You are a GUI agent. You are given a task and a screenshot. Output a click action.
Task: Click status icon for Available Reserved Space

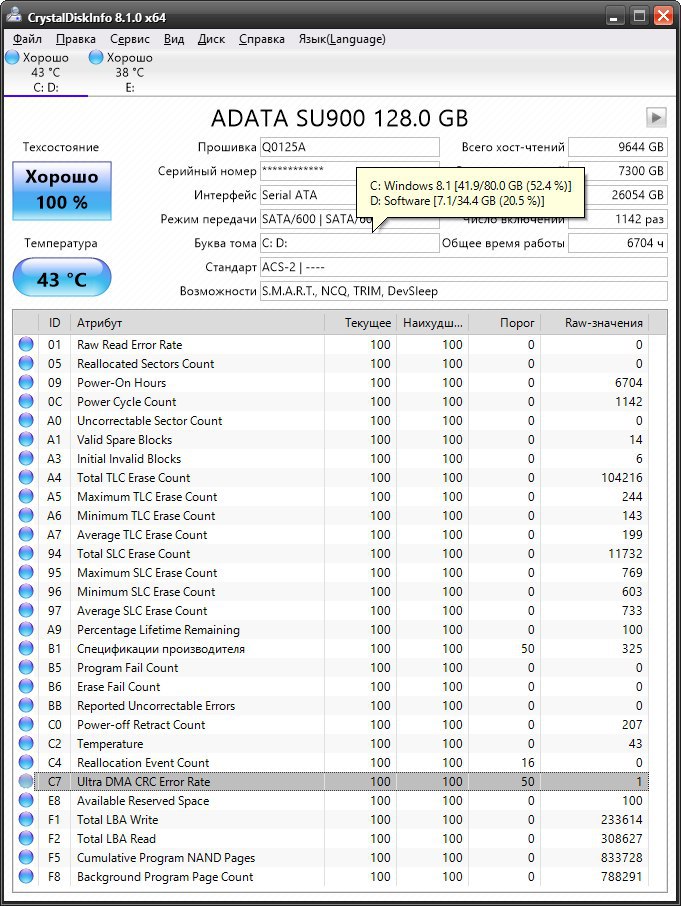[26, 801]
